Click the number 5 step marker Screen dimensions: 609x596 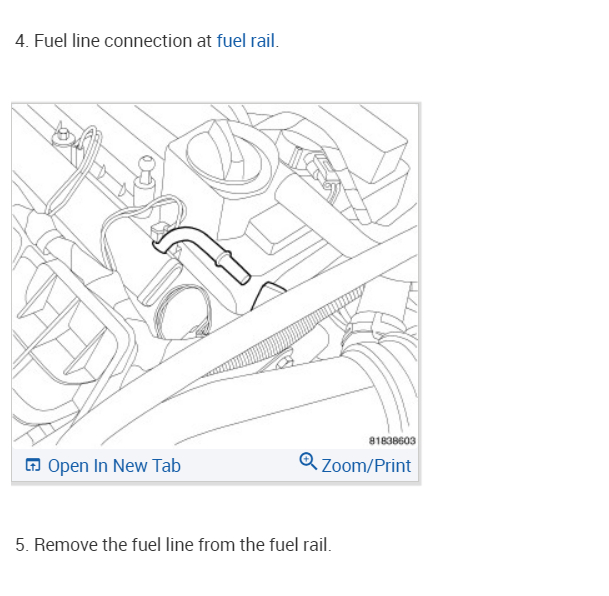tap(20, 545)
